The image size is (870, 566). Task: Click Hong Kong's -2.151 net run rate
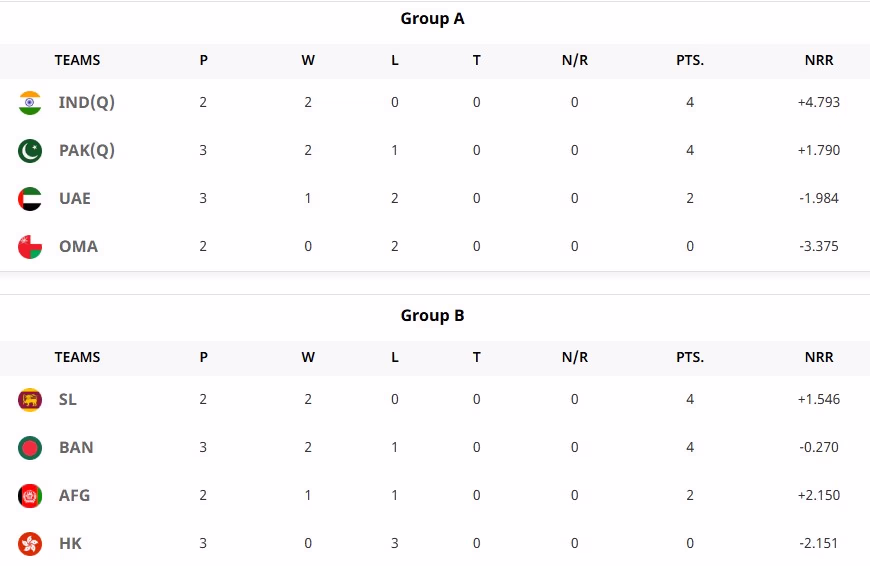pos(819,543)
